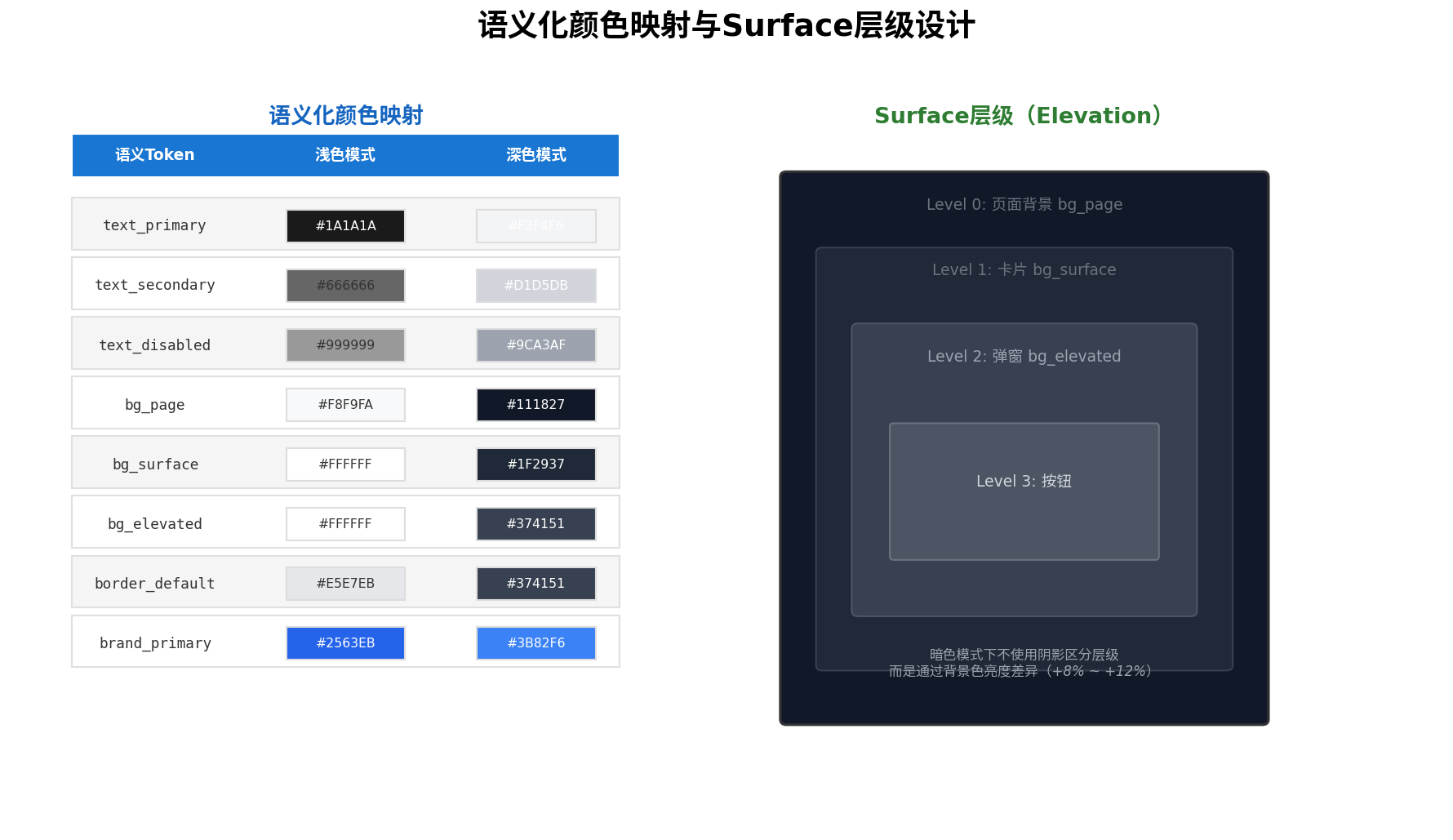1453x840 pixels.
Task: Click the brand_primary token label
Action: click(155, 643)
